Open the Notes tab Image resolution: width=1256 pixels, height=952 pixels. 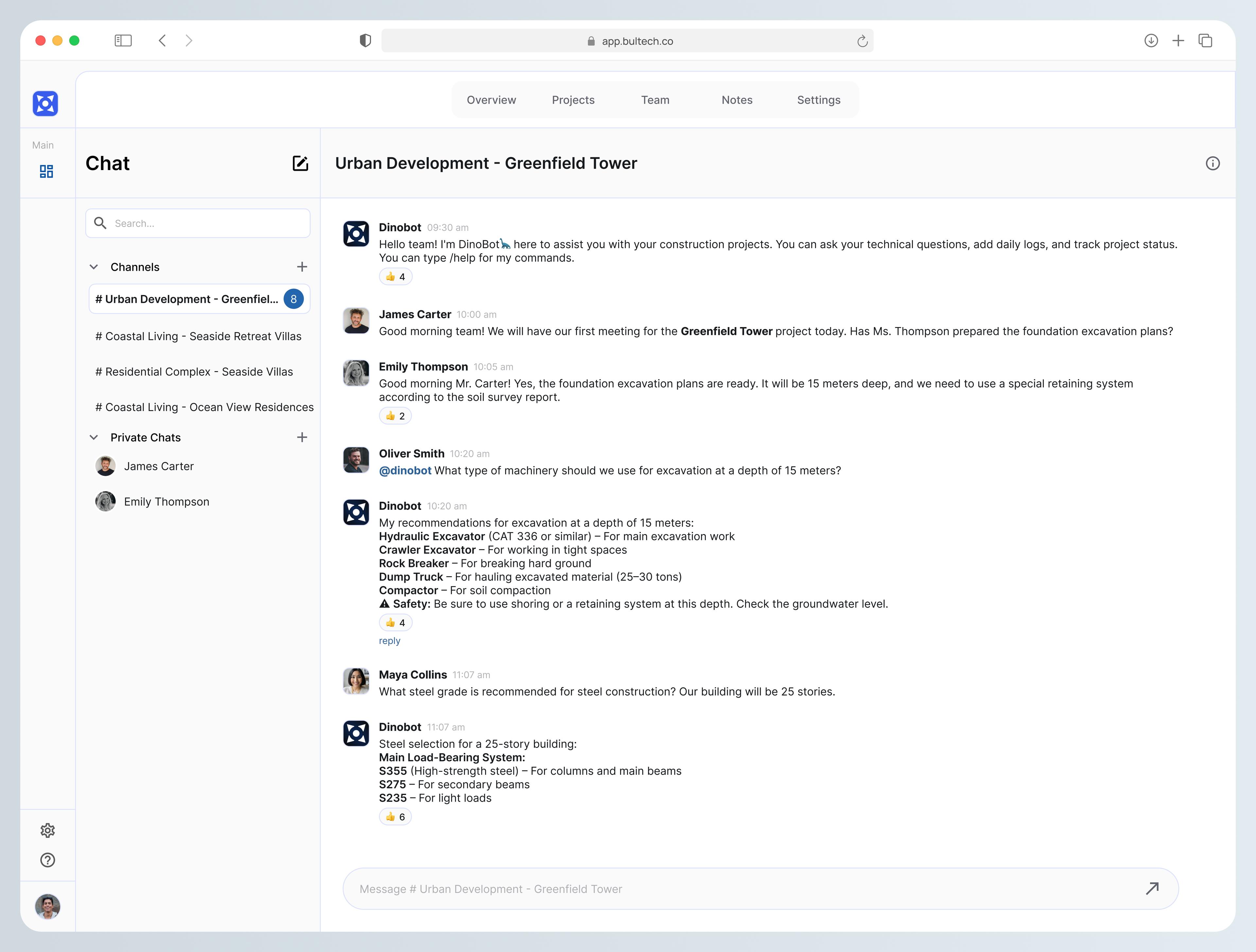click(737, 99)
